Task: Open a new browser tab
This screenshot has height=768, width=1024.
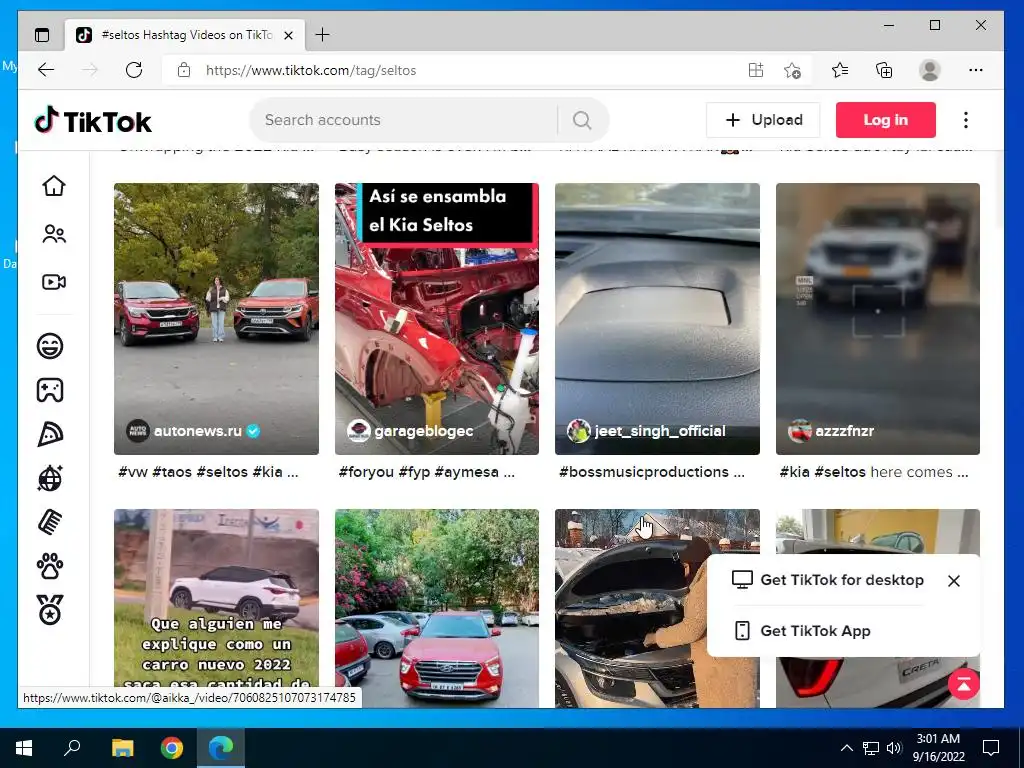Action: tap(322, 35)
